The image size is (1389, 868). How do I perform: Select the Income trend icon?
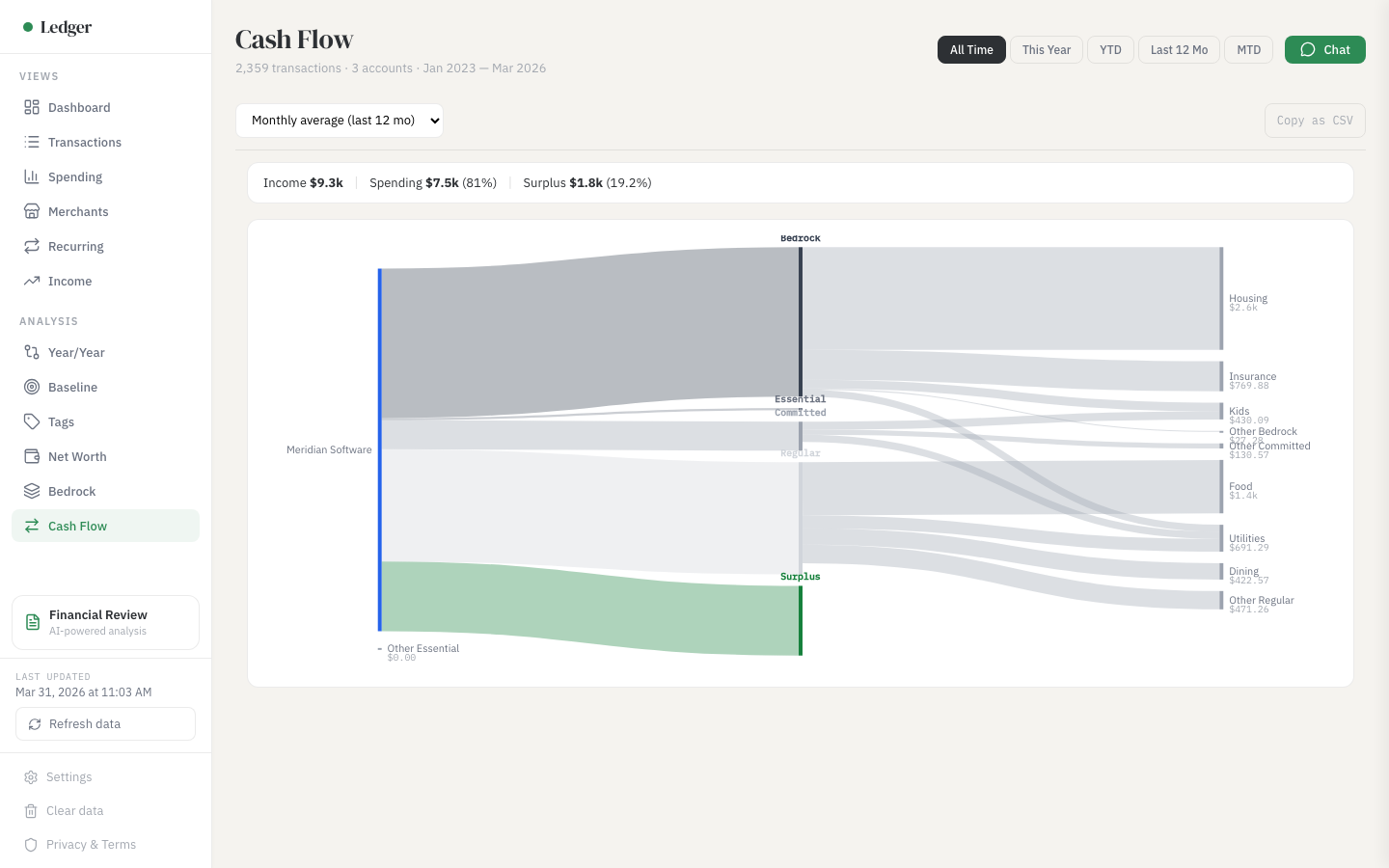coord(32,281)
